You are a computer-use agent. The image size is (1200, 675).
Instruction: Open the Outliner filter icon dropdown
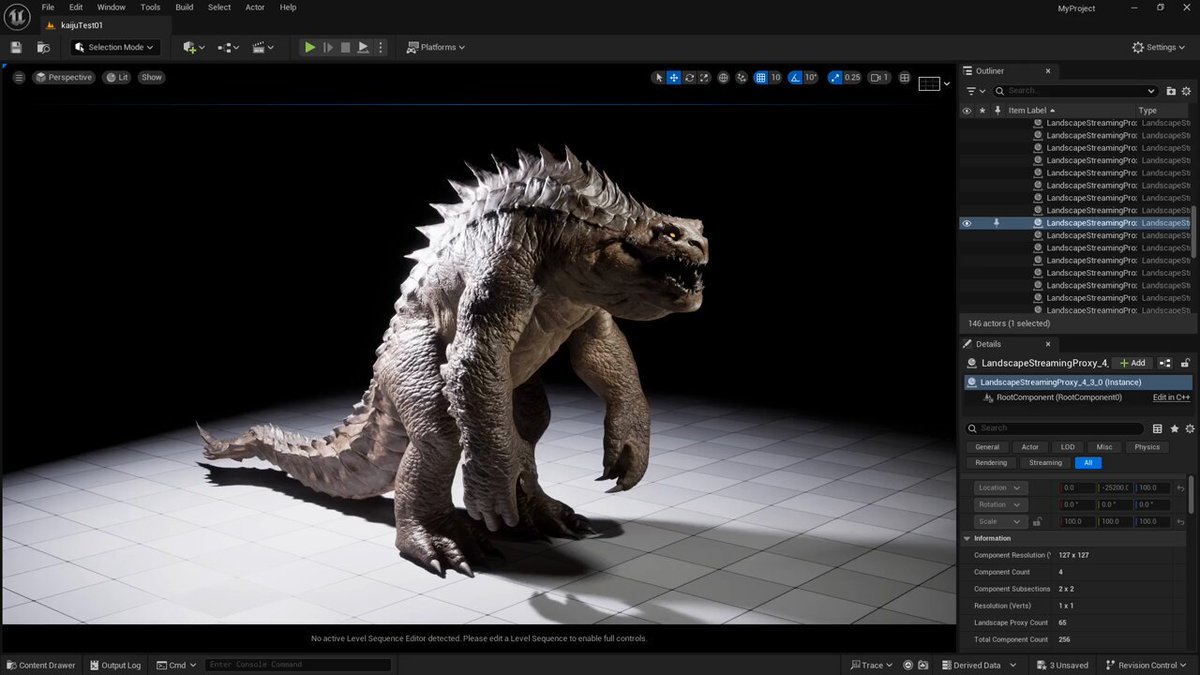coord(975,91)
